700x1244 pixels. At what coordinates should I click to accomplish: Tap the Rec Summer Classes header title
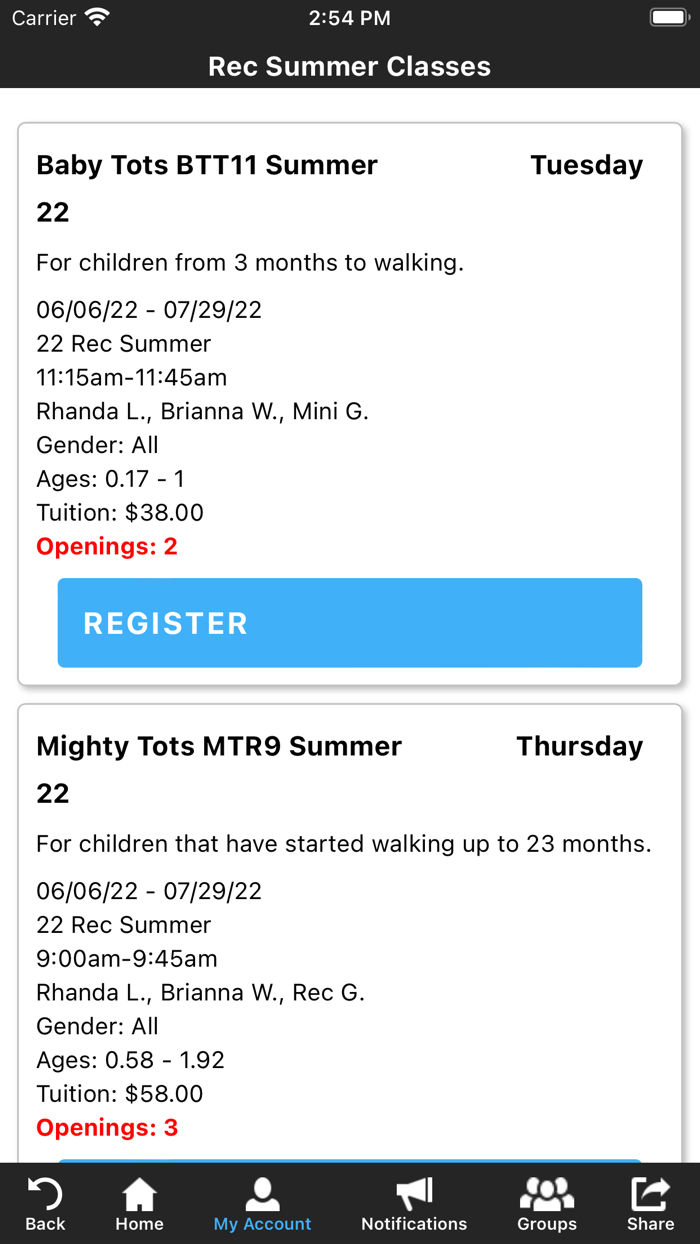pyautogui.click(x=350, y=67)
